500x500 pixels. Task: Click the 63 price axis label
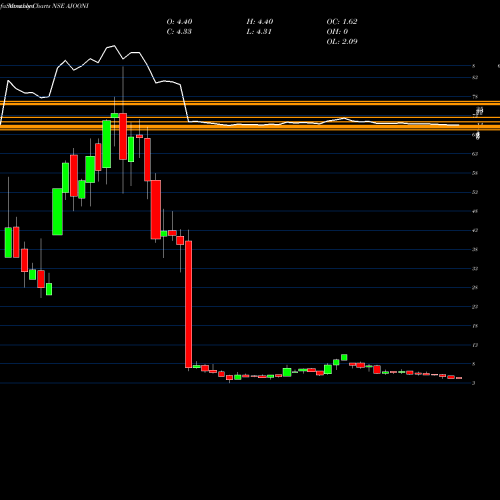(475, 154)
